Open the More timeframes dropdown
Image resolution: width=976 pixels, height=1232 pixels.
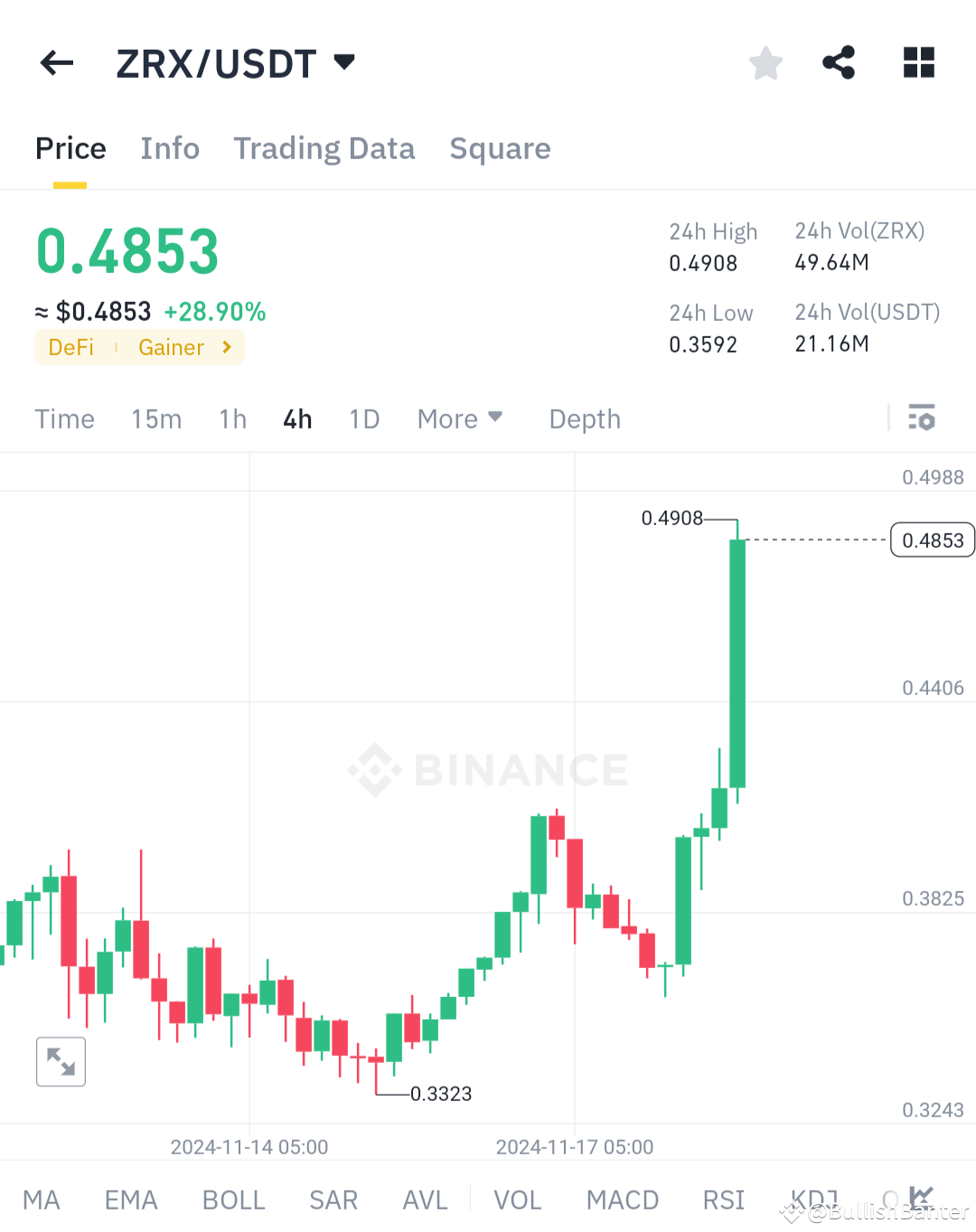[459, 418]
